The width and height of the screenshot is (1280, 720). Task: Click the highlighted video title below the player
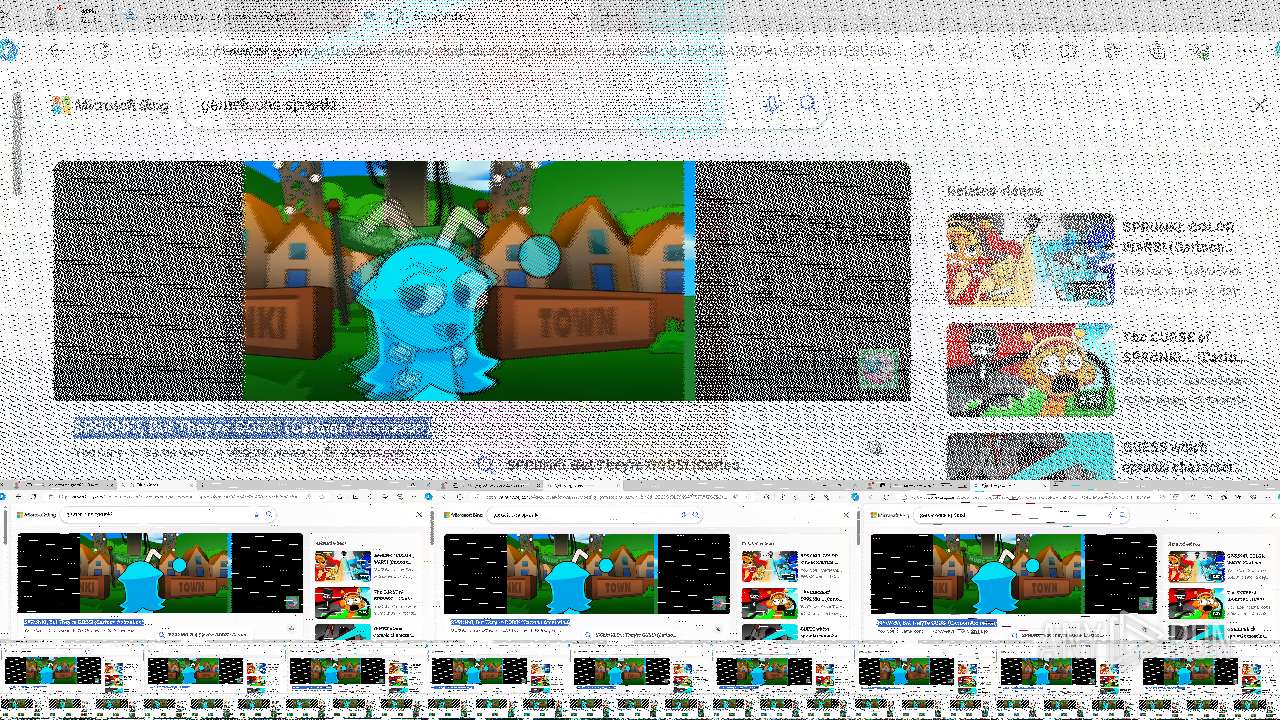253,428
